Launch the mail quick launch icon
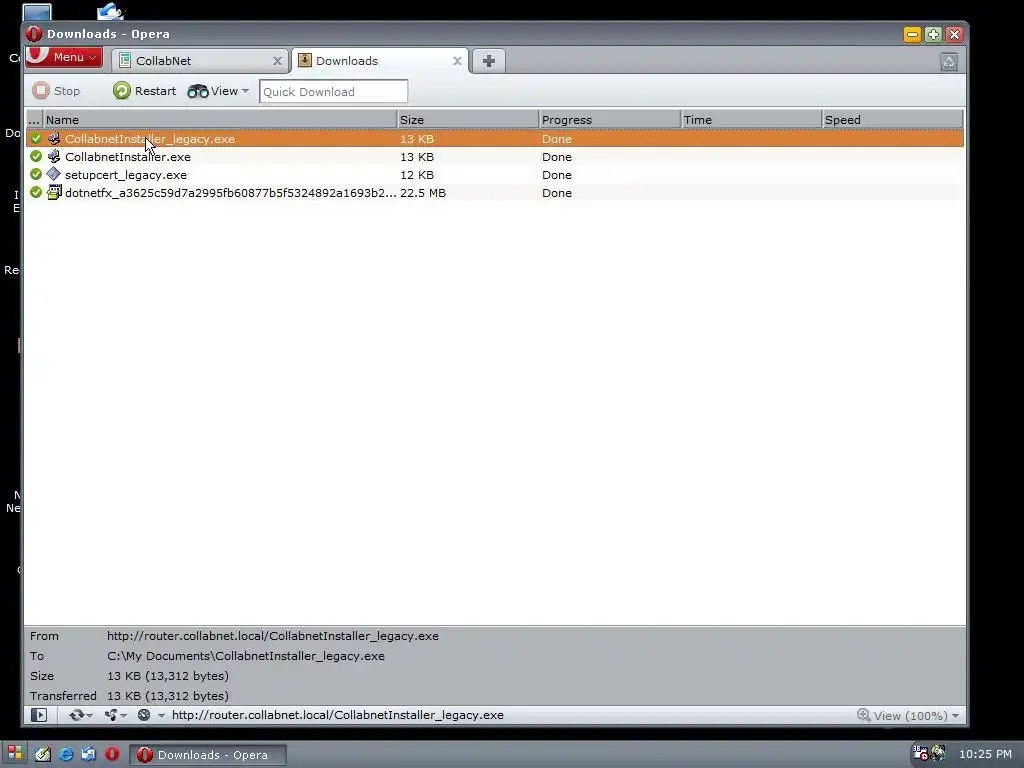This screenshot has width=1024, height=768. (88, 754)
